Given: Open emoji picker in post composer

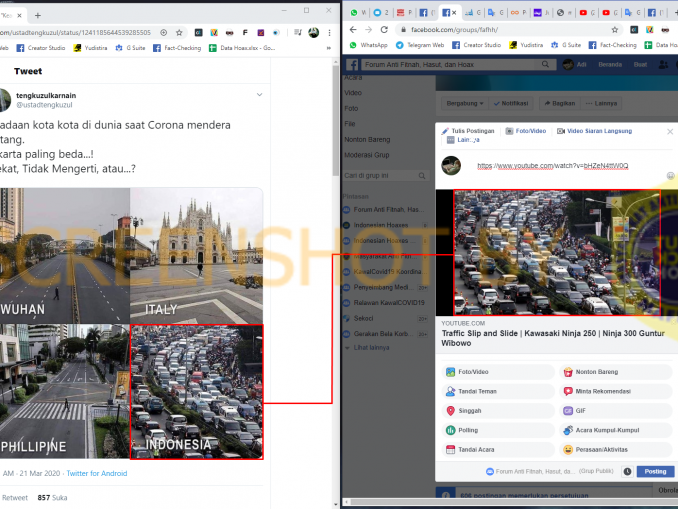Looking at the screenshot, I should tap(670, 176).
